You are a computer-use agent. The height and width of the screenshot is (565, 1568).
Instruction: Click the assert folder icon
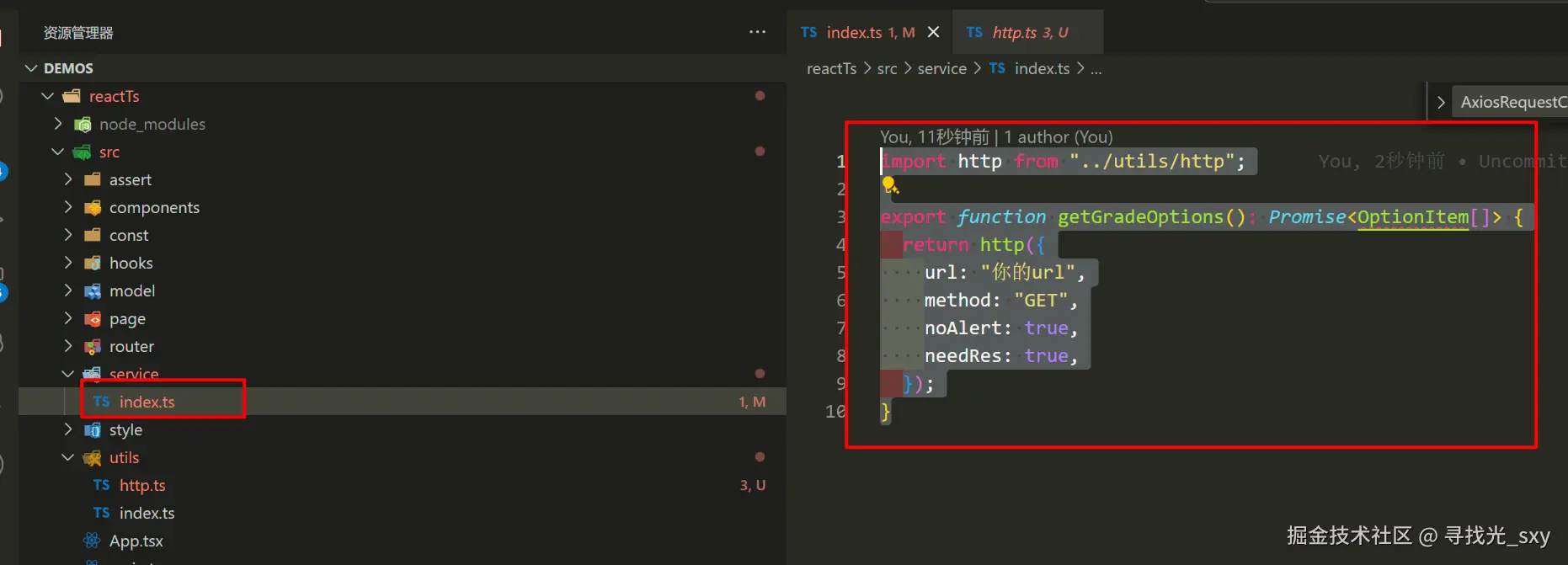(93, 179)
